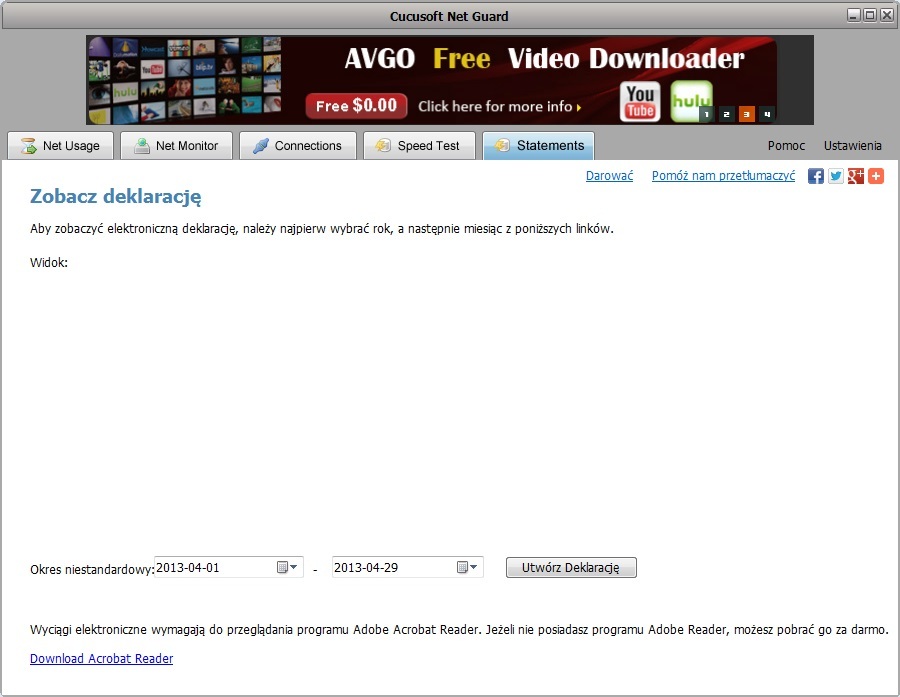
Task: Share via the Twitter icon
Action: tap(836, 176)
